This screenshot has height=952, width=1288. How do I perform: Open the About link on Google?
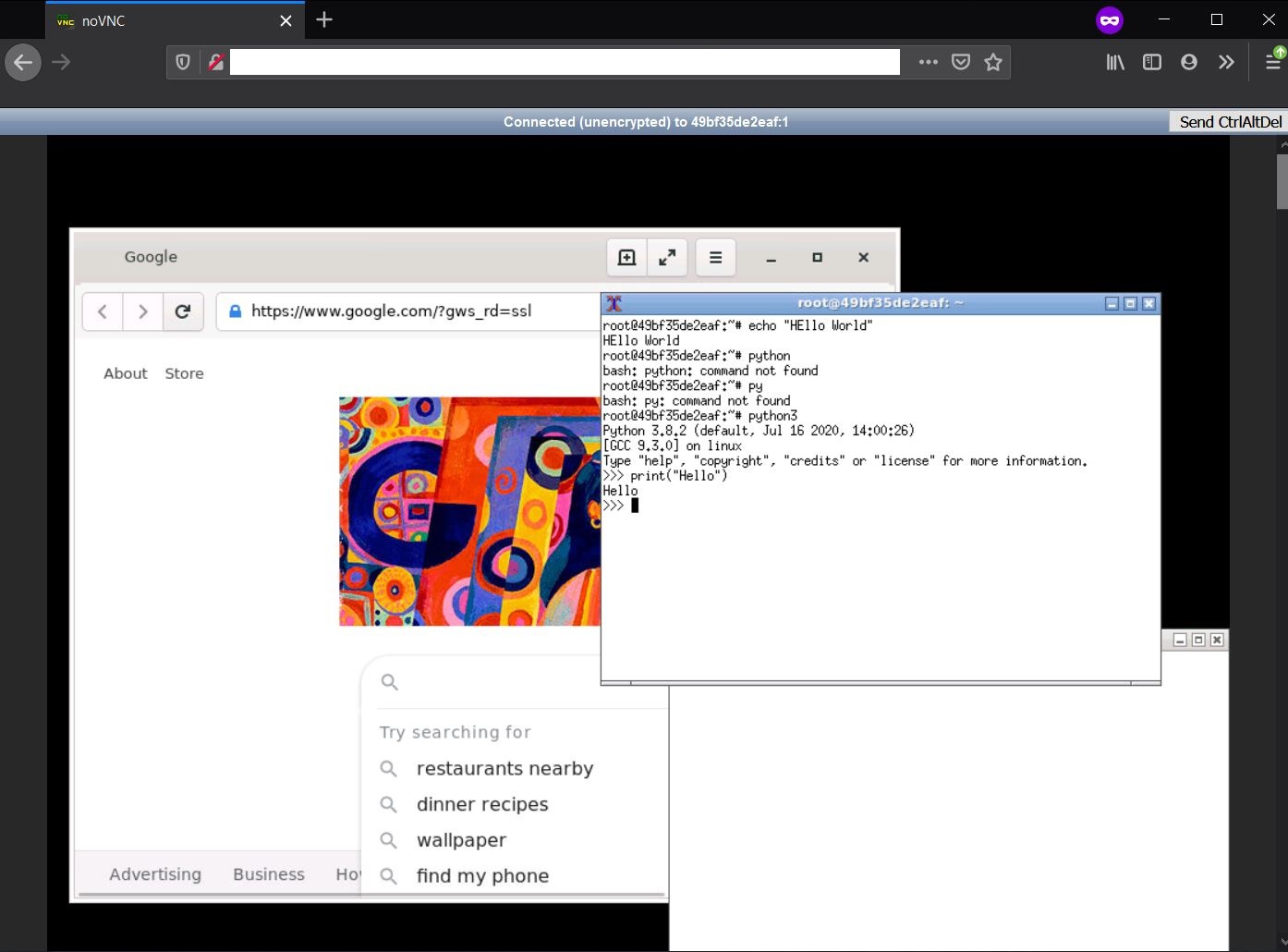point(126,373)
